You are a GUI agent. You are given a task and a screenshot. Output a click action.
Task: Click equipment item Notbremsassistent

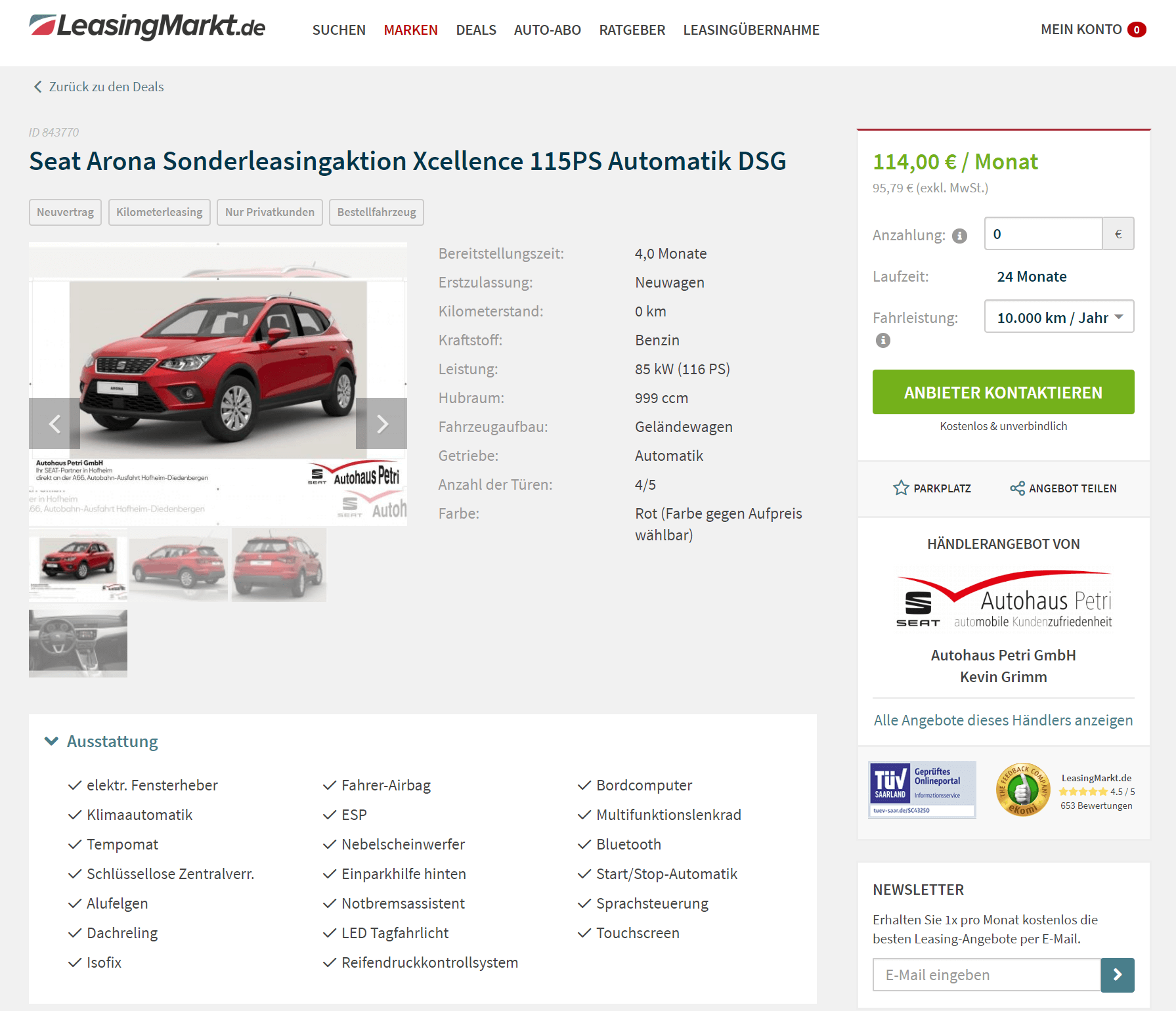point(403,903)
